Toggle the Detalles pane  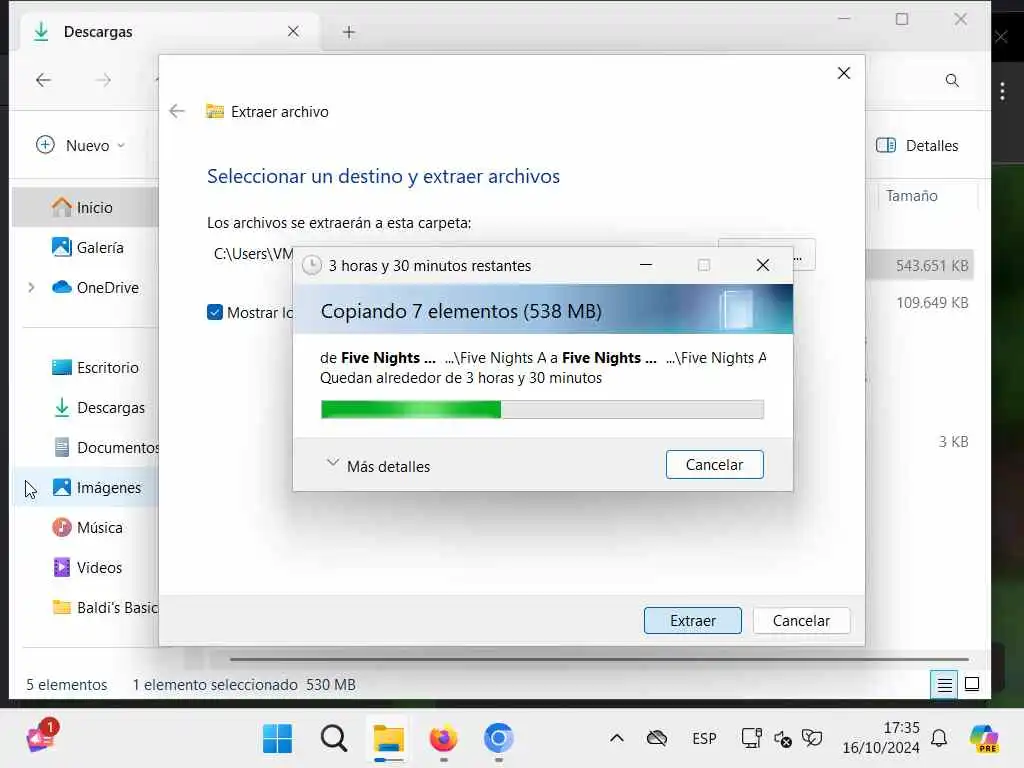(917, 145)
